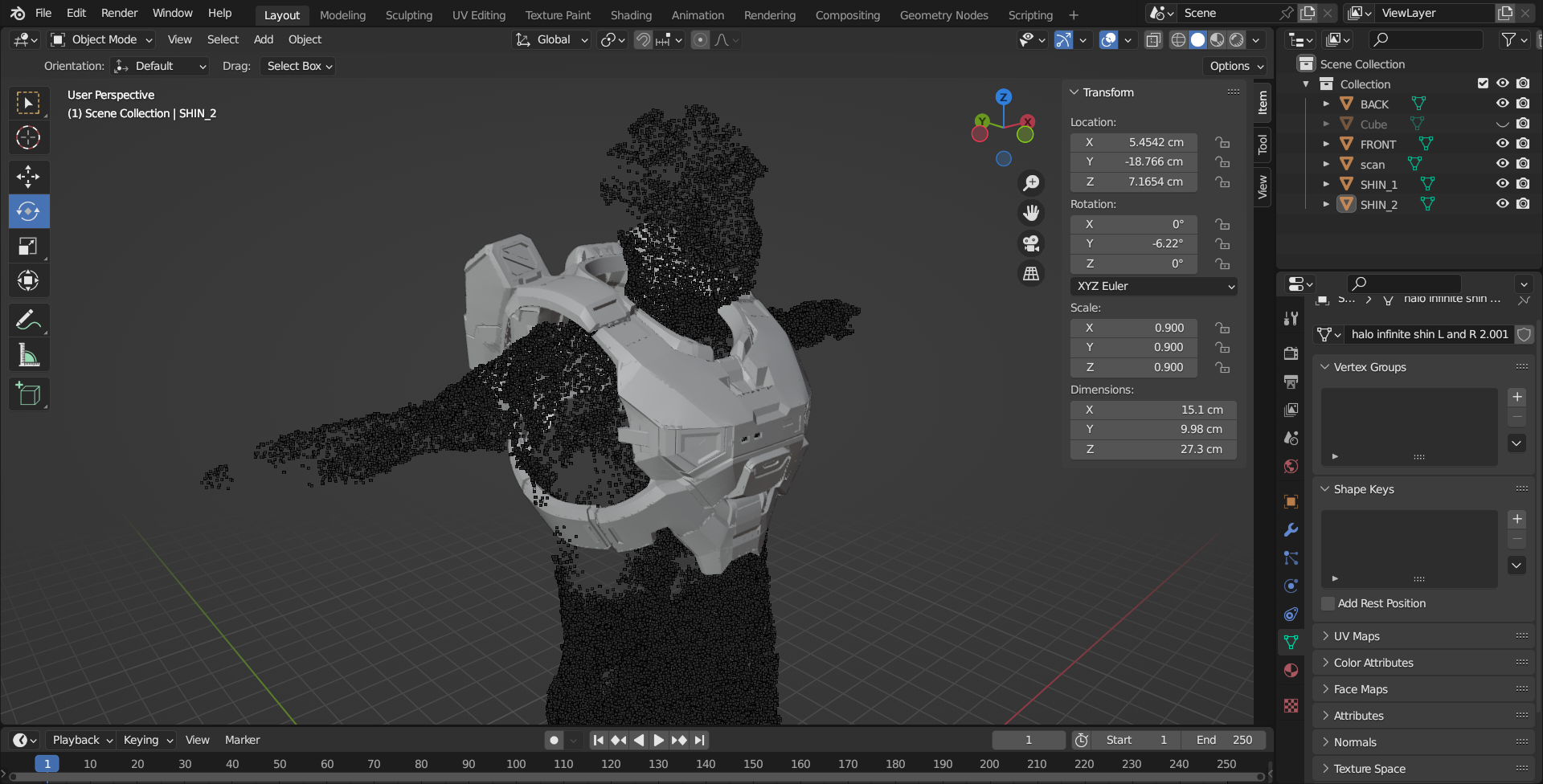The width and height of the screenshot is (1543, 784).
Task: Open the XYZ Euler rotation mode dropdown
Action: [x=1153, y=286]
